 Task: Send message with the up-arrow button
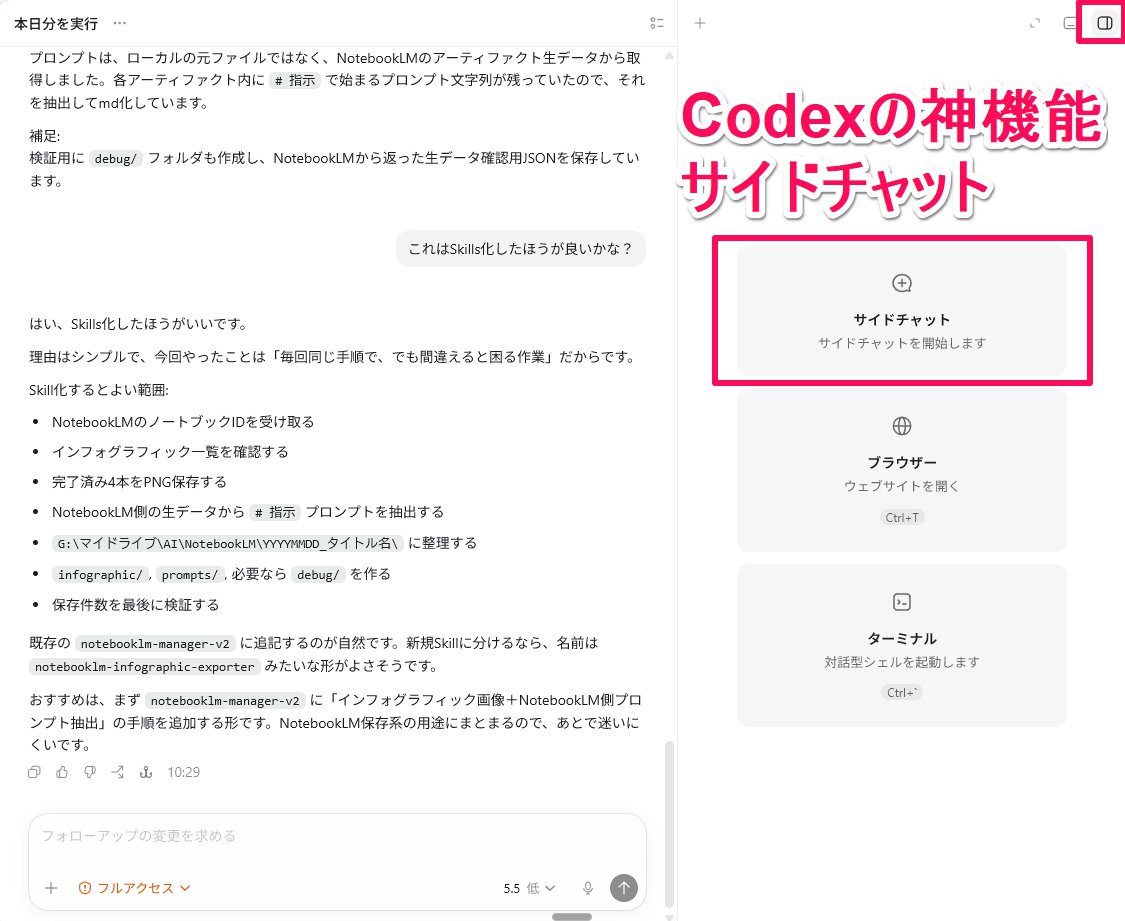click(624, 888)
